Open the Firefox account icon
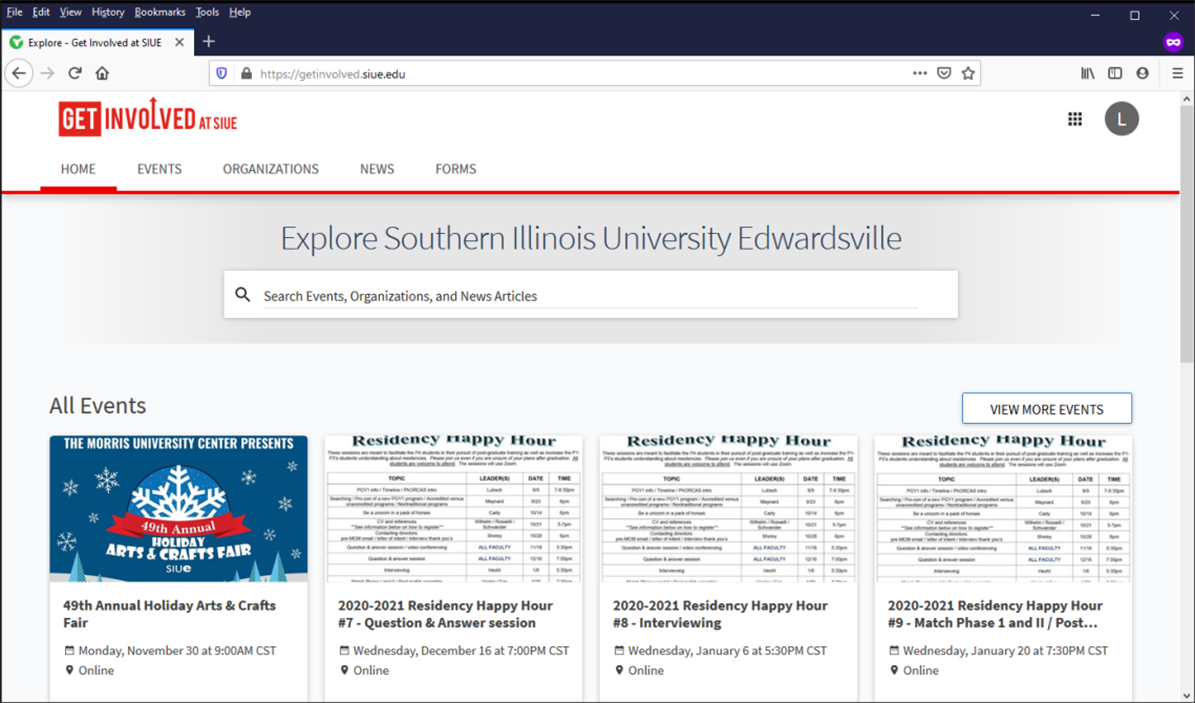This screenshot has height=703, width=1195. [1143, 73]
